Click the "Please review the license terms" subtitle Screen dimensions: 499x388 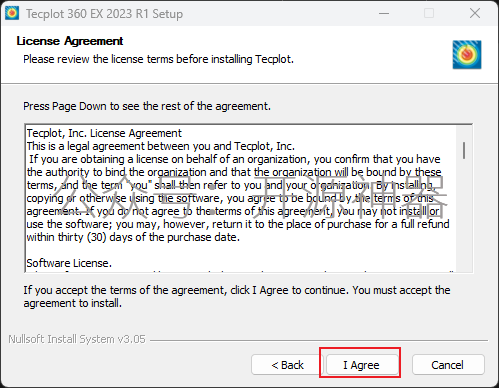pos(158,59)
